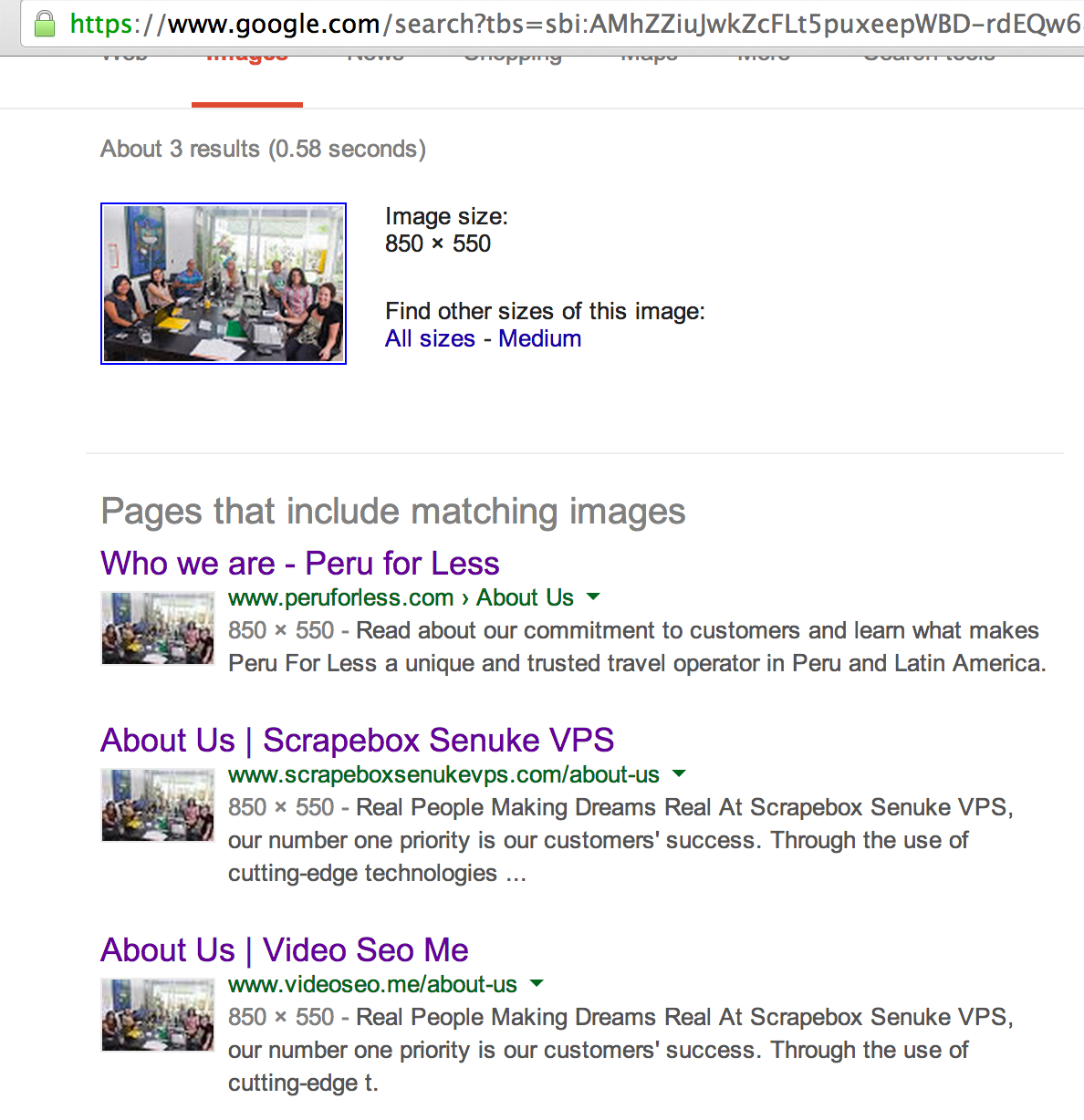The width and height of the screenshot is (1084, 1120).
Task: Expand dropdown arrow next to scrapeboxsenukevps.com URL
Action: tap(679, 773)
